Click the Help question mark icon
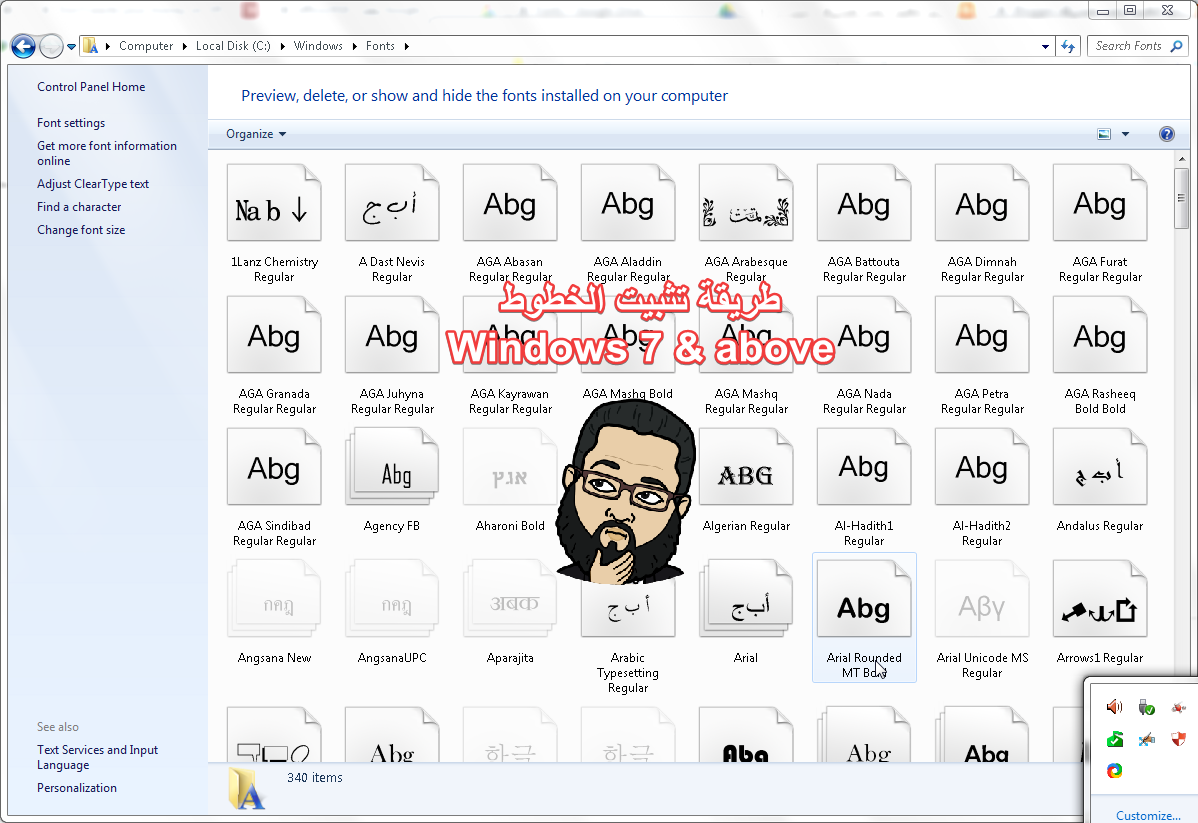The height and width of the screenshot is (823, 1198). coord(1167,134)
